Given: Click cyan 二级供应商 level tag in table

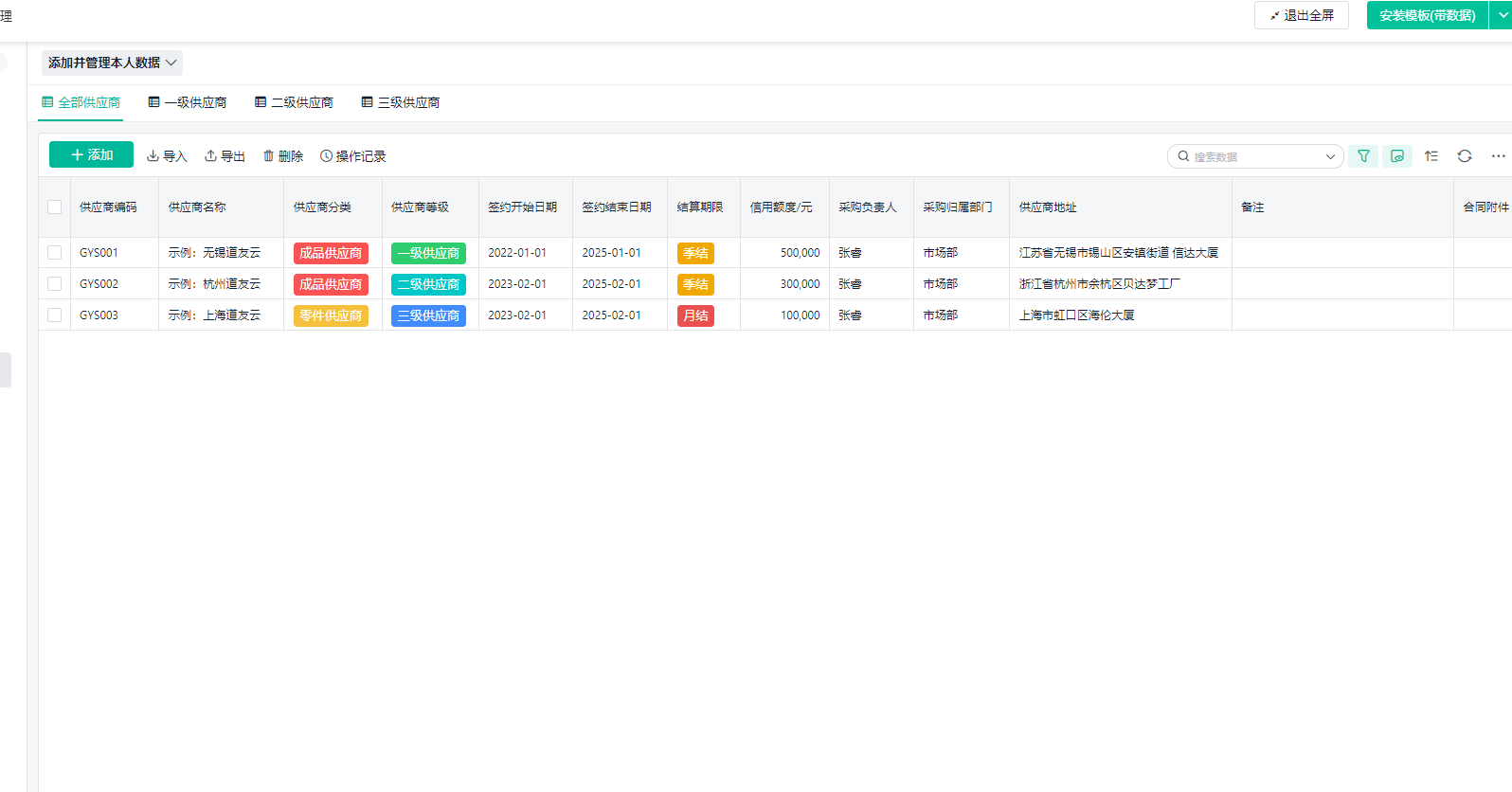Looking at the screenshot, I should (x=428, y=284).
